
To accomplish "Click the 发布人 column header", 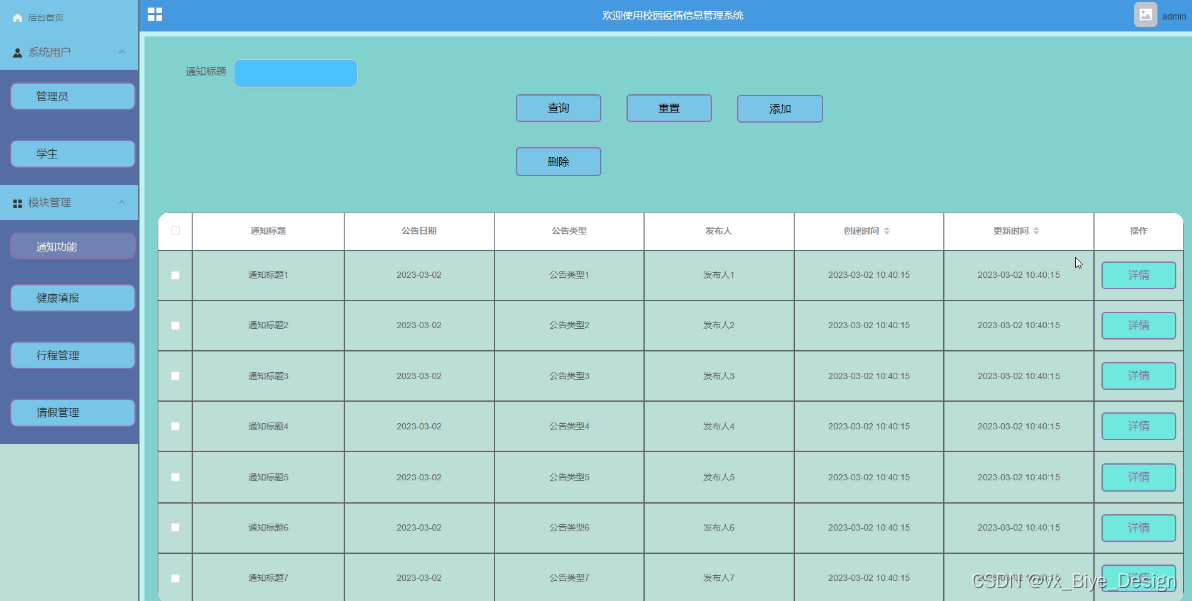I will 718,231.
